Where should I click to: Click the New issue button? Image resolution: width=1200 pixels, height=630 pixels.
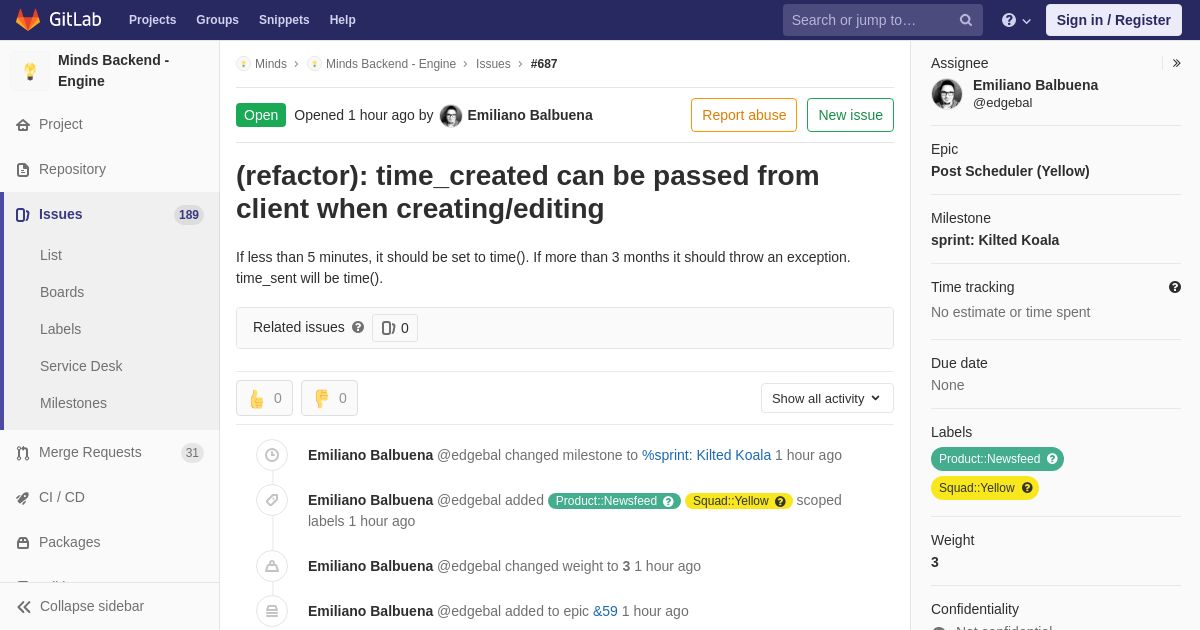pyautogui.click(x=850, y=115)
